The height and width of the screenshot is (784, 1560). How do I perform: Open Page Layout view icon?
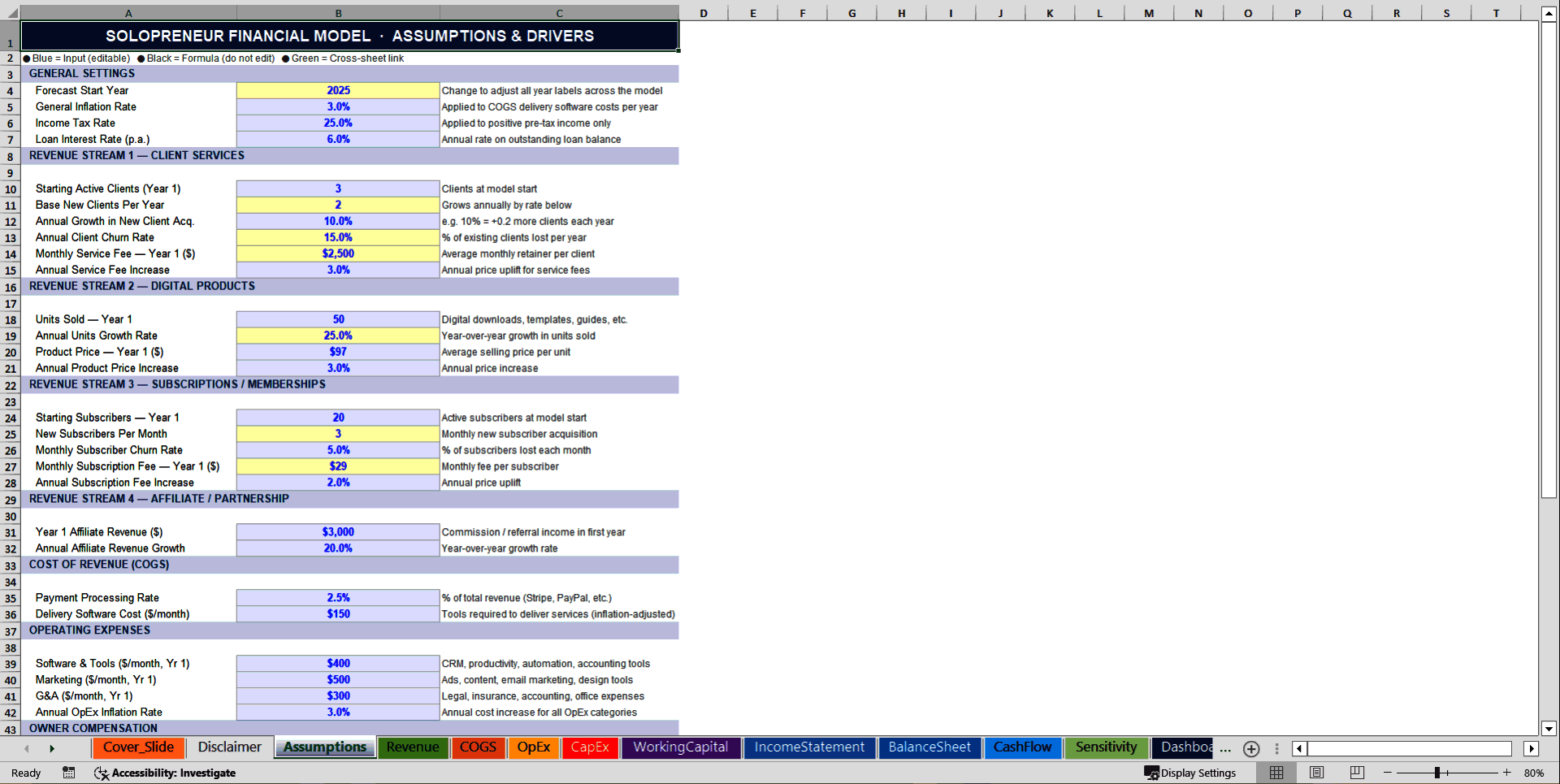click(x=1316, y=773)
